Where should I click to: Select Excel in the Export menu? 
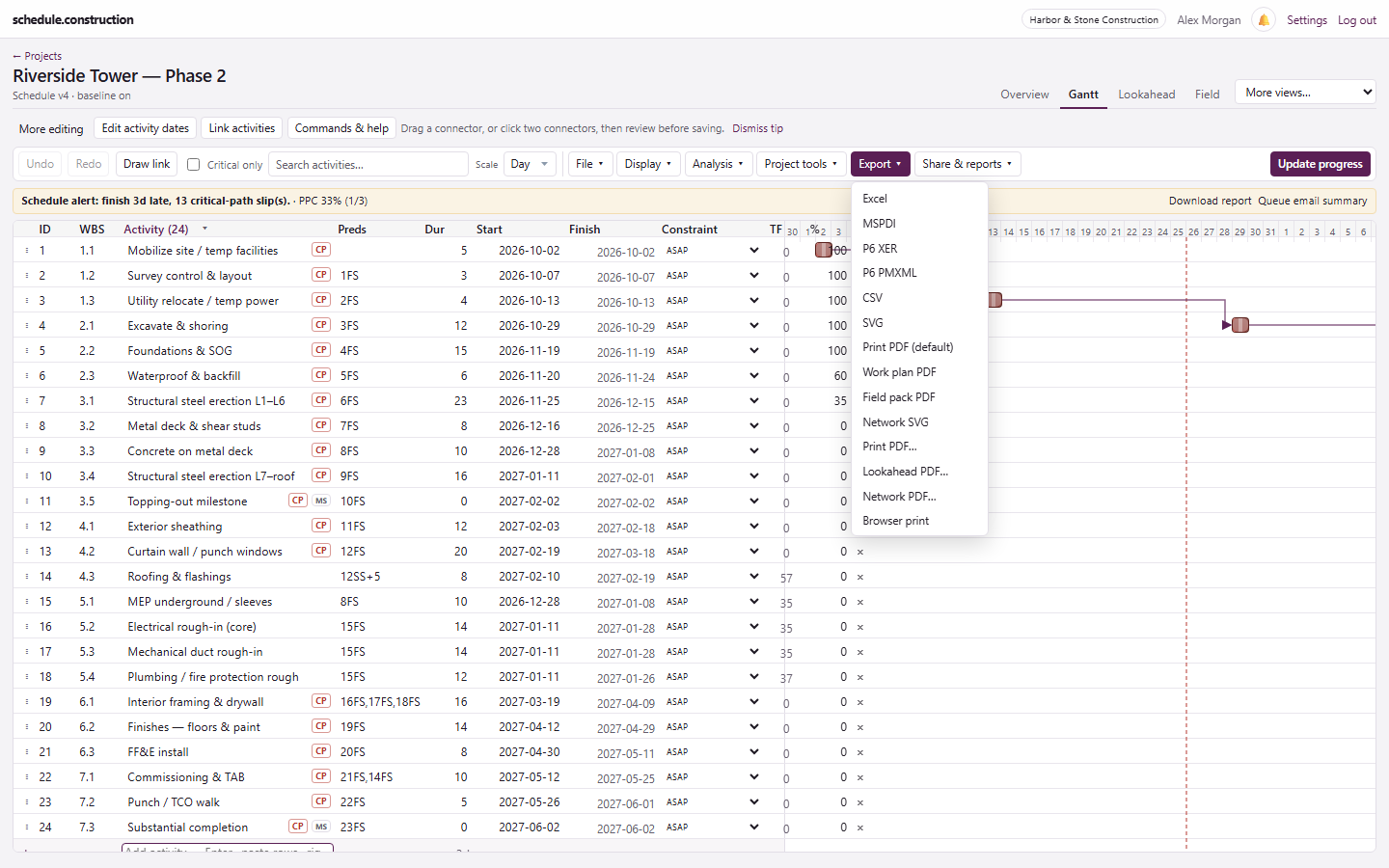point(919,199)
